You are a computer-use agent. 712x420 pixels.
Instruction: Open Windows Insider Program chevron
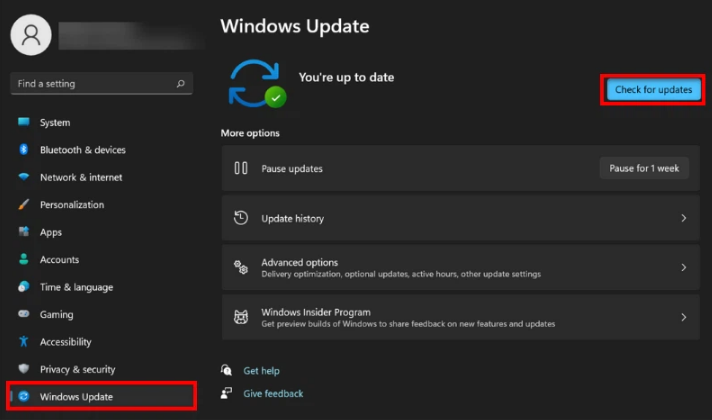pos(683,317)
